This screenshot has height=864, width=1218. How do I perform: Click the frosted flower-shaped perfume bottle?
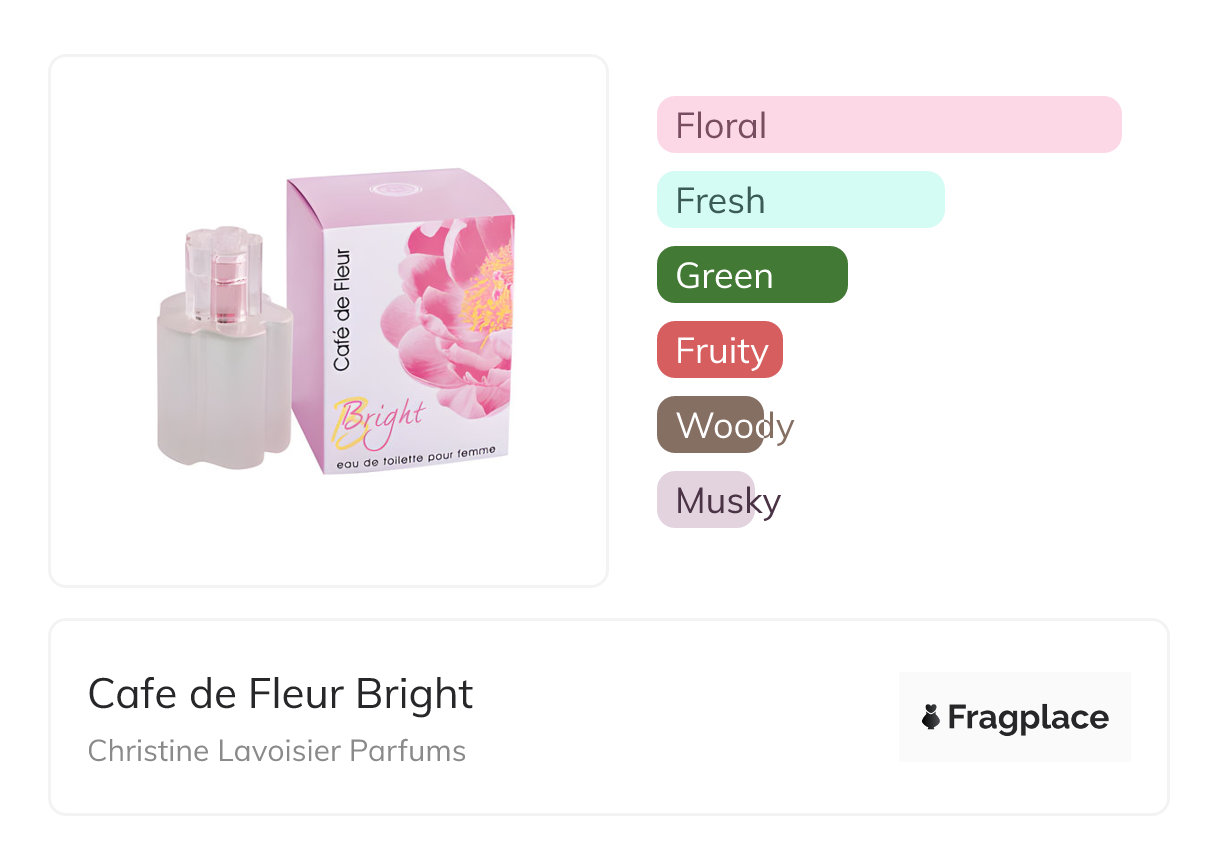[x=224, y=390]
